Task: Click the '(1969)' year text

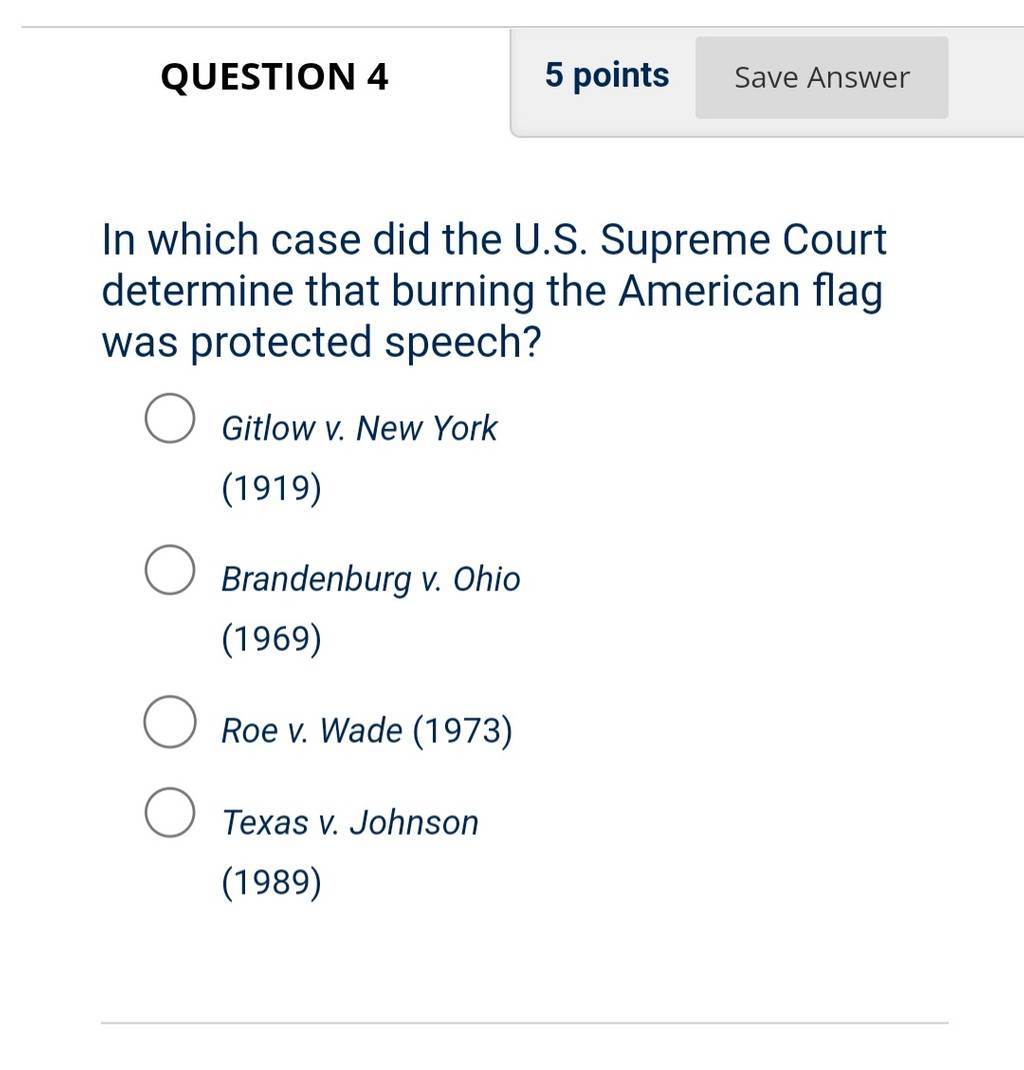Action: (272, 639)
